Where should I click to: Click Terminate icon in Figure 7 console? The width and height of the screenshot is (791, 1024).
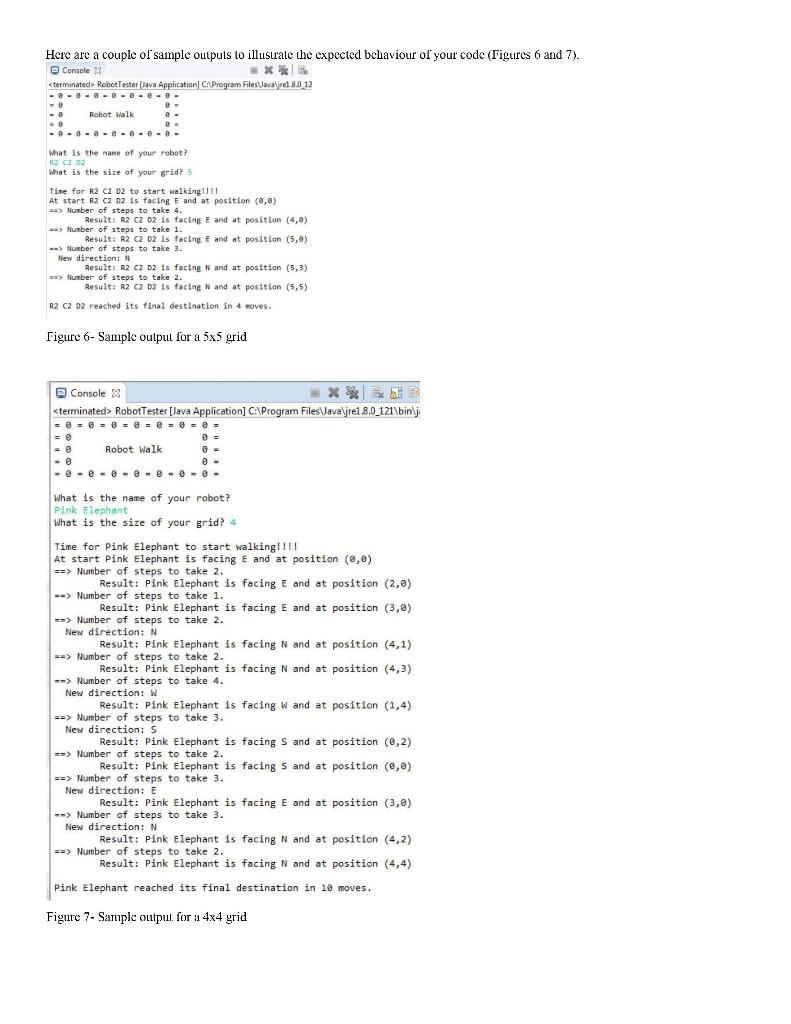click(x=315, y=393)
